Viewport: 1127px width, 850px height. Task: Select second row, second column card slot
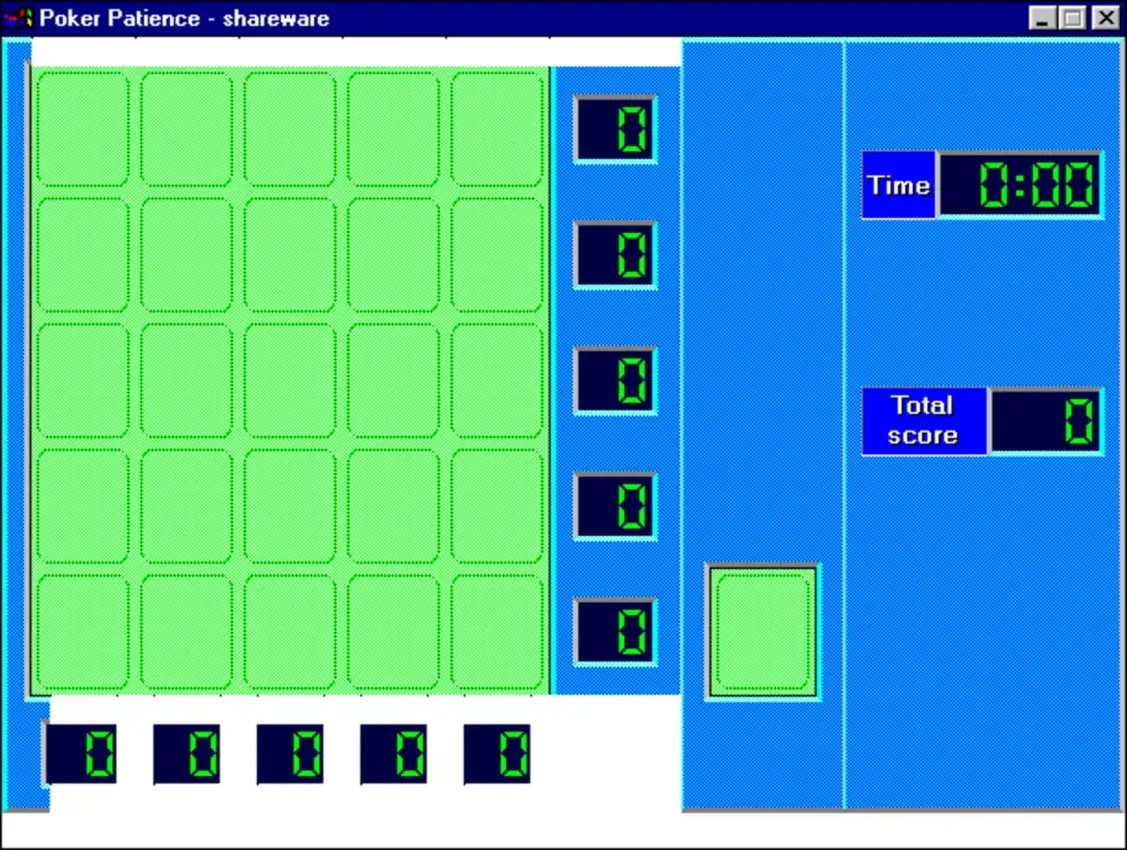pyautogui.click(x=187, y=255)
